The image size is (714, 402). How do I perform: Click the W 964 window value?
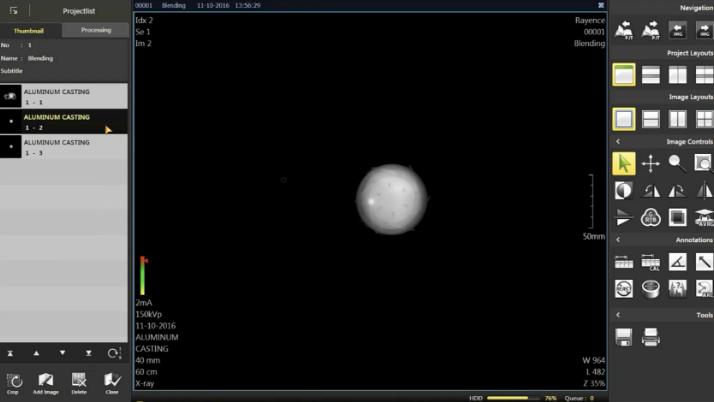point(593,360)
